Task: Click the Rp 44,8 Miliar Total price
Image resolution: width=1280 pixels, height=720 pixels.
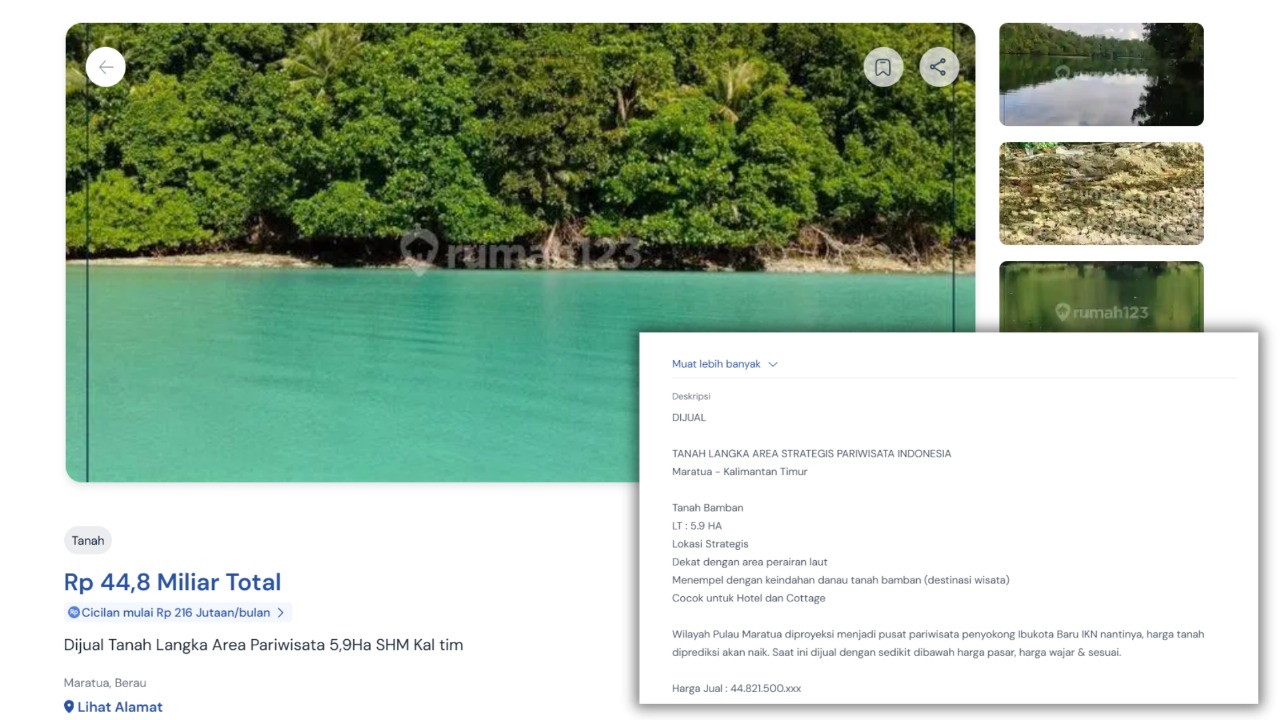Action: pos(172,582)
